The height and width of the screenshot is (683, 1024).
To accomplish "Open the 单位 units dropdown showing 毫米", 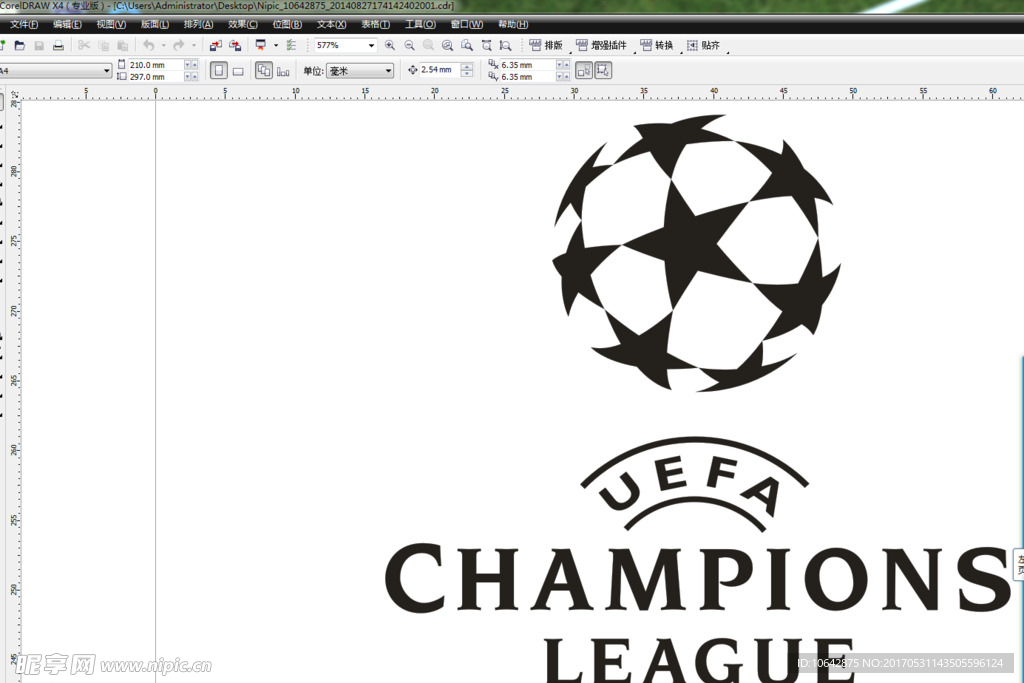I will [x=388, y=71].
